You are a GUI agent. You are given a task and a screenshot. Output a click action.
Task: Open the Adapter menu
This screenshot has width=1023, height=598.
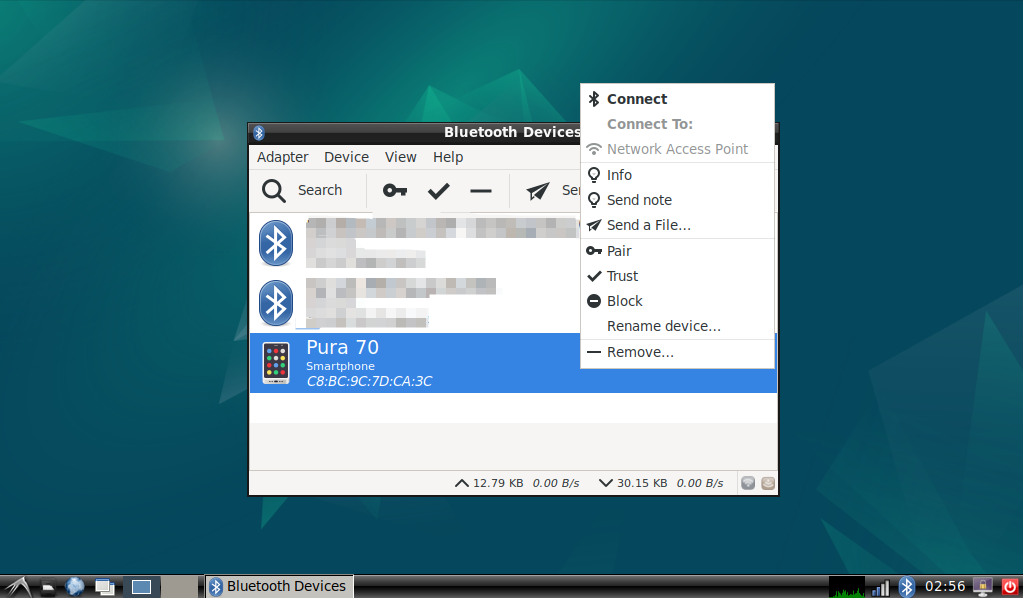pyautogui.click(x=282, y=157)
